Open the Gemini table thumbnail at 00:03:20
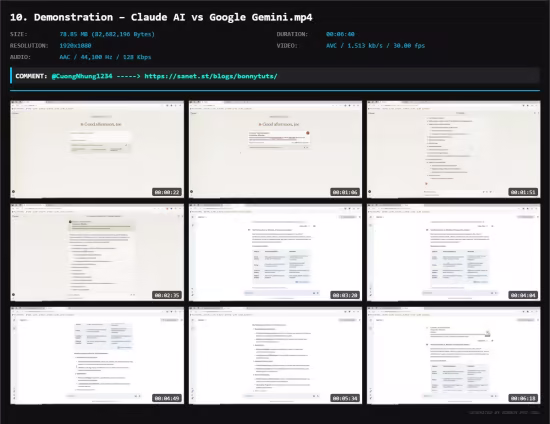The image size is (550, 424). pos(275,253)
